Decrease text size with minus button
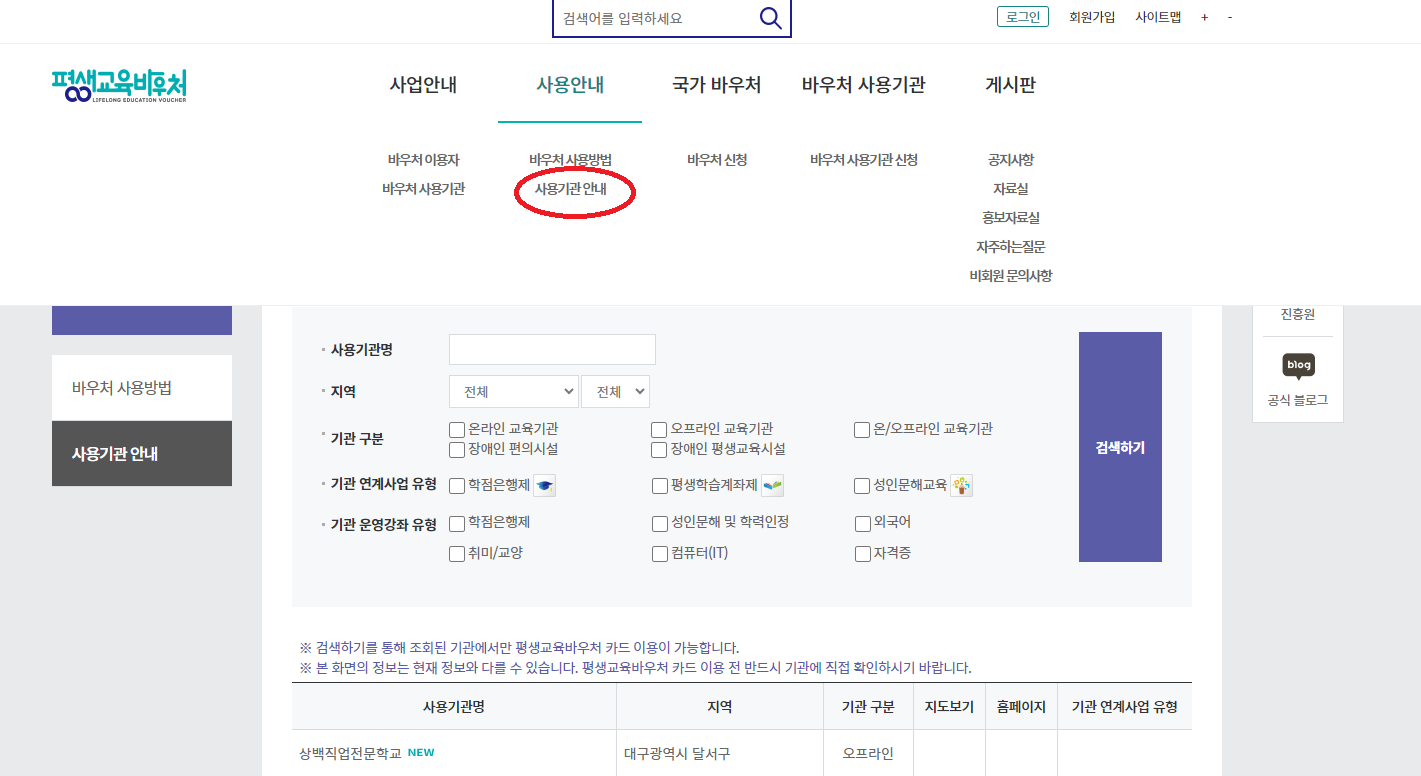Viewport: 1421px width, 776px height. coord(1229,18)
